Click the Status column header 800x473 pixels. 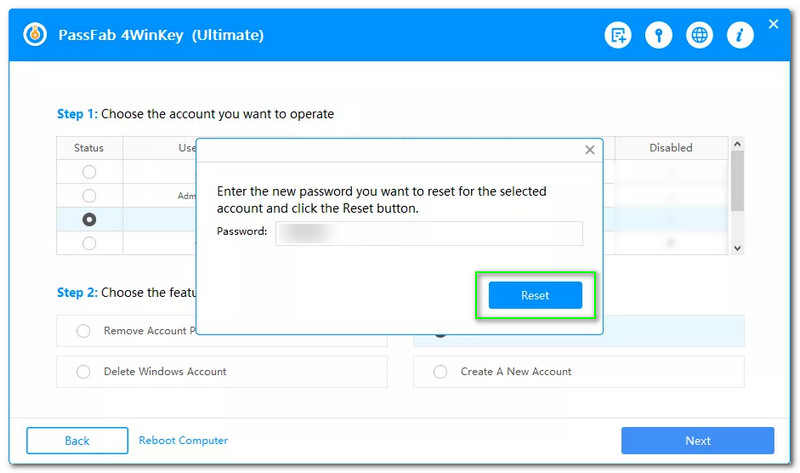click(89, 148)
